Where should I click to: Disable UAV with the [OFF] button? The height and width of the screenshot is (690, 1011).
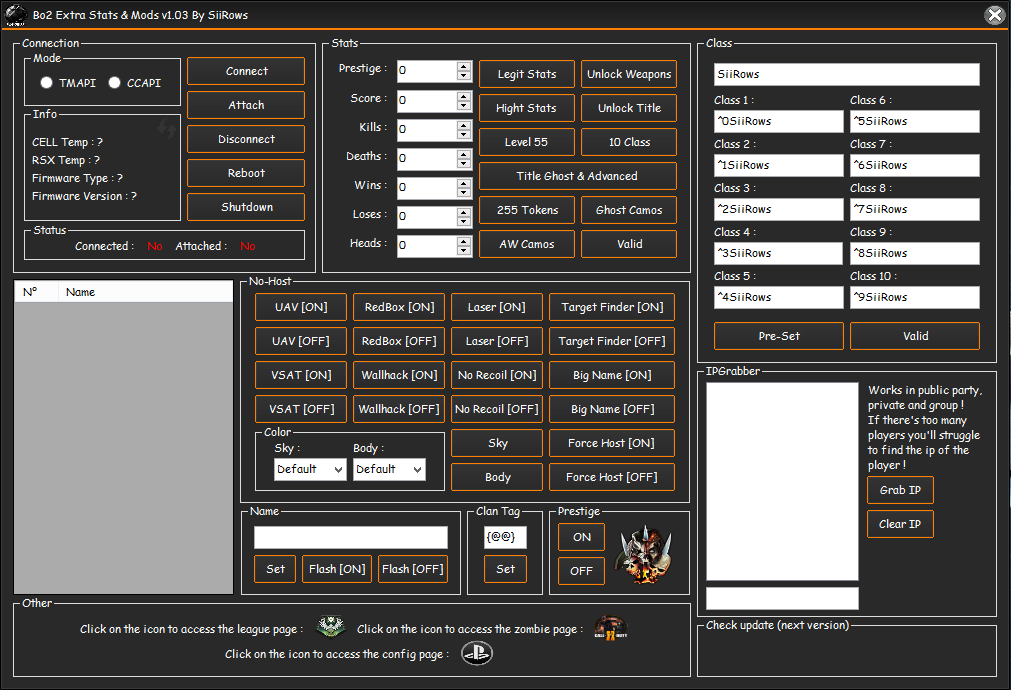click(x=301, y=341)
